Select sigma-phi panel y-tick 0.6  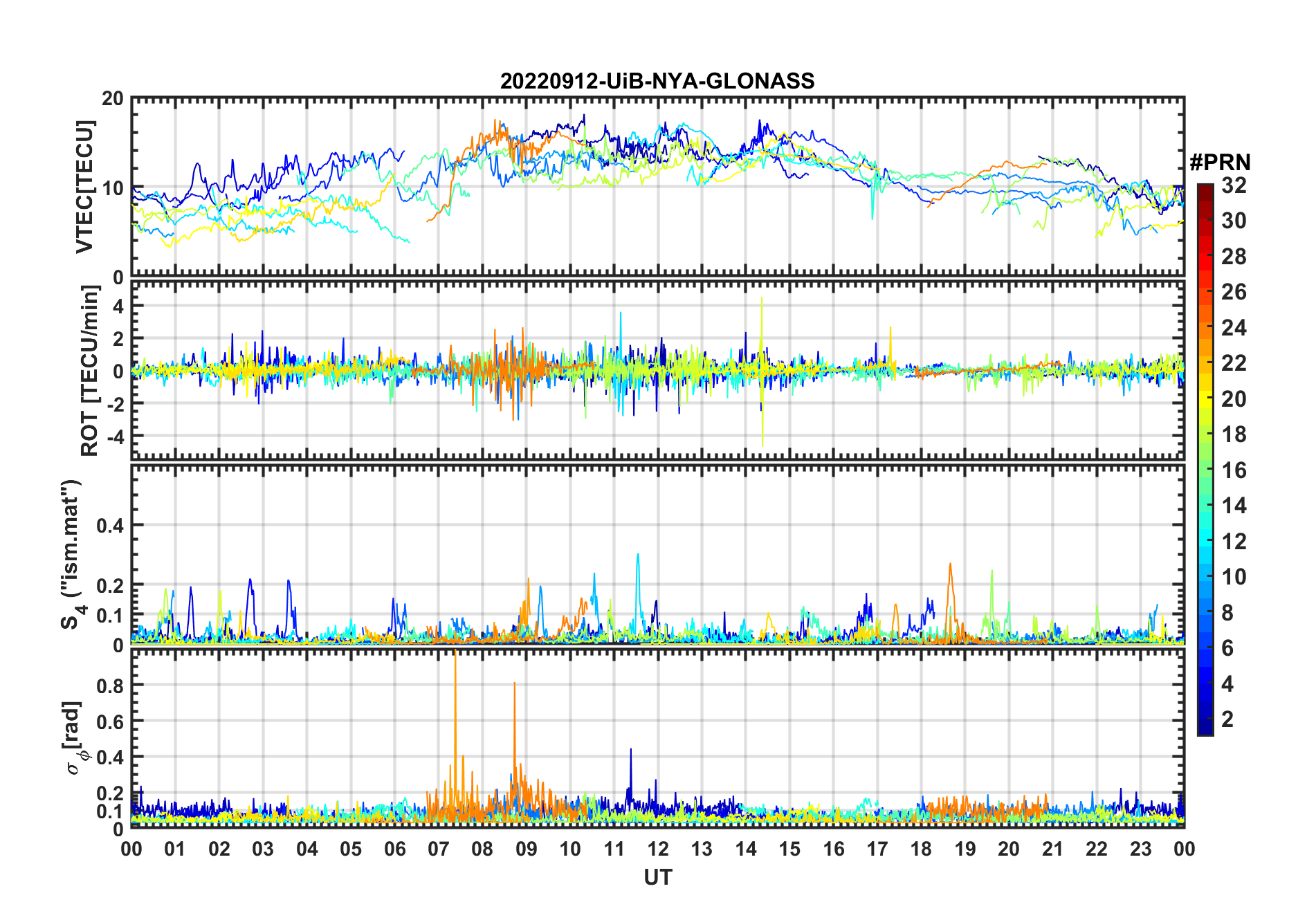(110, 721)
